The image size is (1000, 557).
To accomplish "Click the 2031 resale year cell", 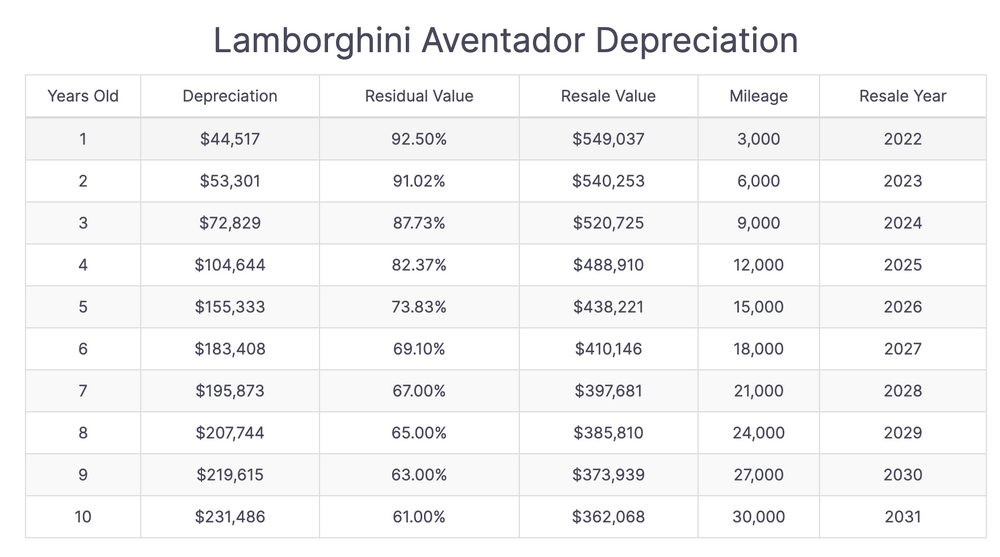I will pos(903,517).
